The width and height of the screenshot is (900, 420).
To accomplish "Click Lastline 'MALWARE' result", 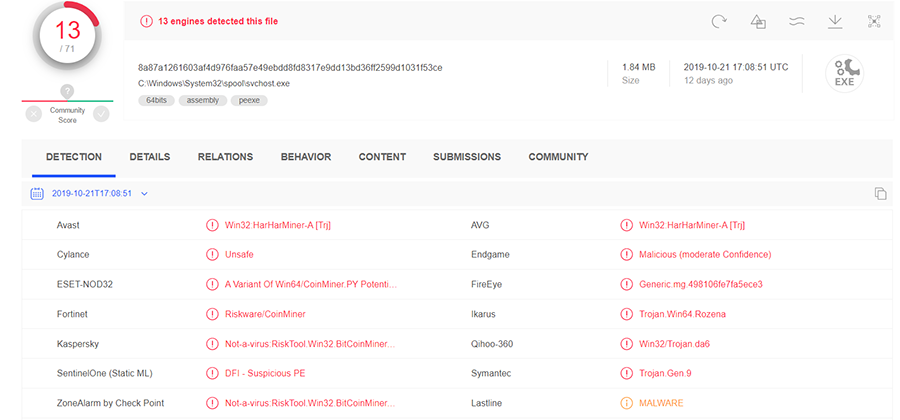I will pos(661,403).
